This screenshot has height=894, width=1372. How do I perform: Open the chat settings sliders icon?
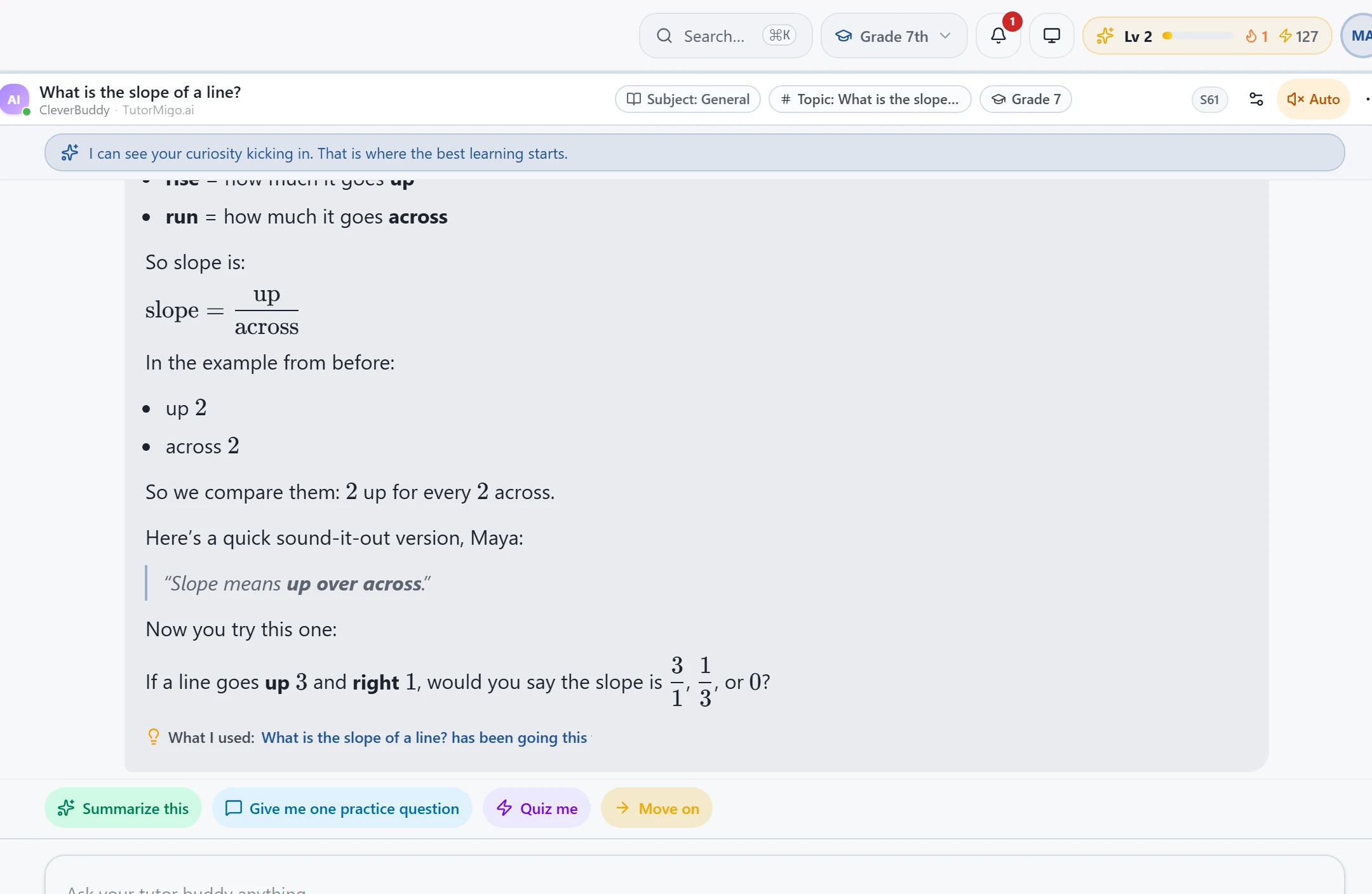pyautogui.click(x=1256, y=99)
